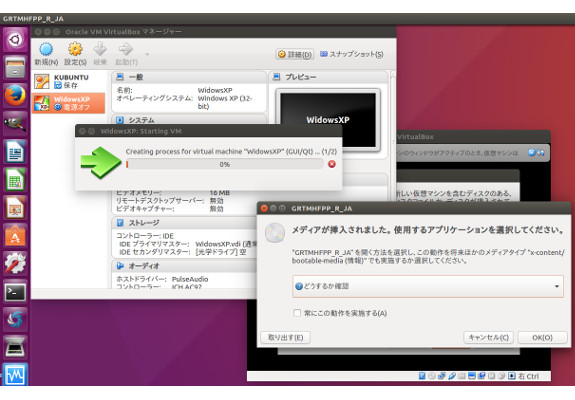575x400 pixels.
Task: Switch to the Details (詳細) view
Action: point(295,54)
